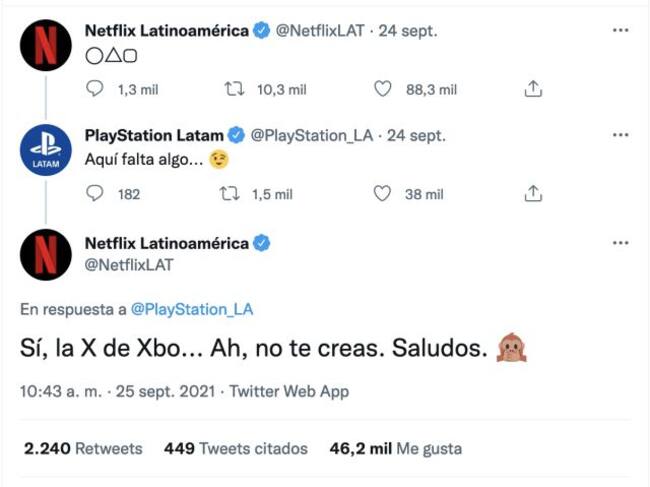View the 46,2 mil Me gusta list
This screenshot has width=650, height=487.
[388, 449]
